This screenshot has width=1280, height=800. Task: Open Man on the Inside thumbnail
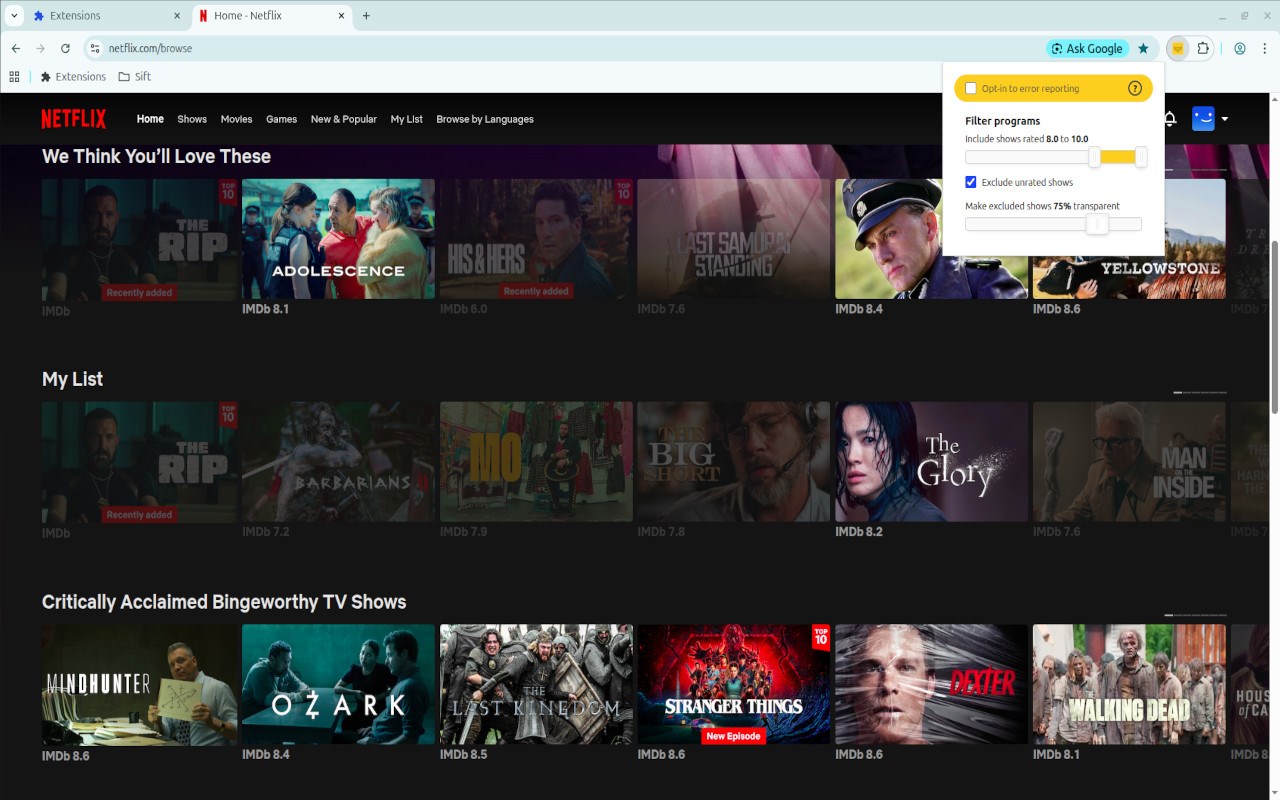coord(1129,462)
